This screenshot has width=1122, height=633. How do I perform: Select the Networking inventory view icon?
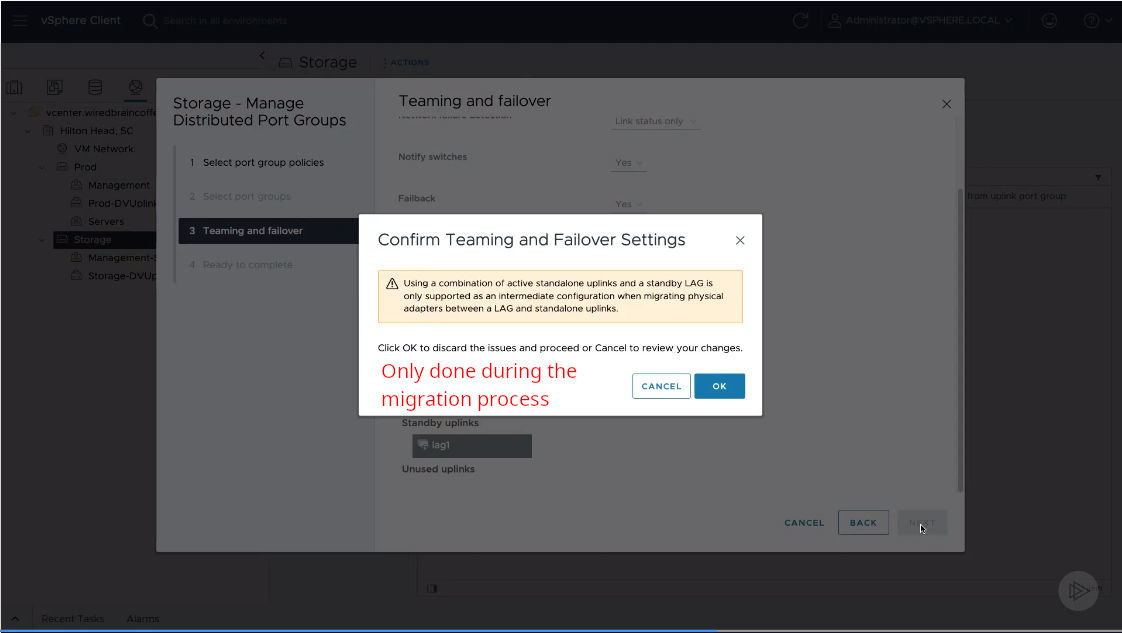[135, 88]
